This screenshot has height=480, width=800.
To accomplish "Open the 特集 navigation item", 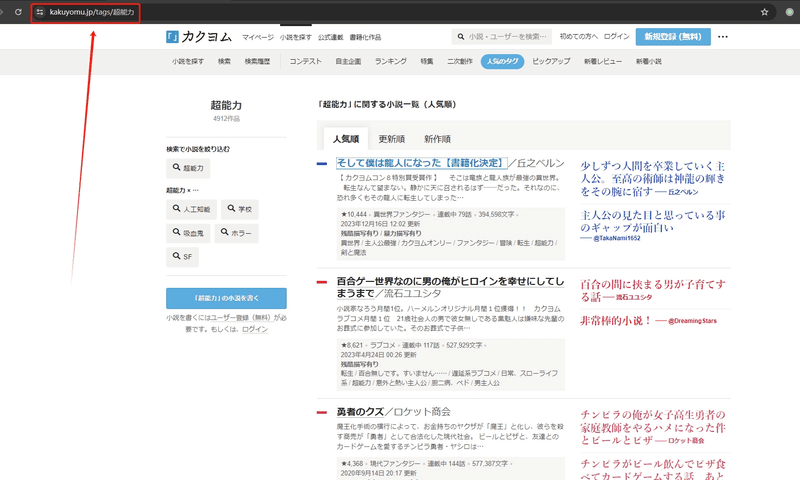I will coord(427,61).
